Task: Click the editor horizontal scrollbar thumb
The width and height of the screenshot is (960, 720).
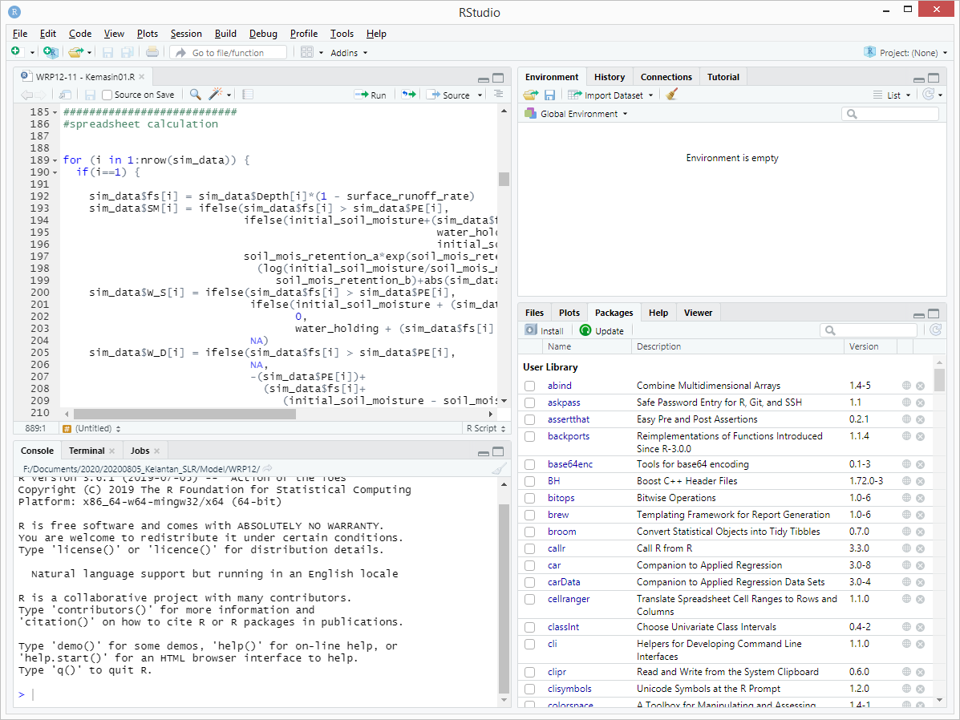Action: point(184,414)
